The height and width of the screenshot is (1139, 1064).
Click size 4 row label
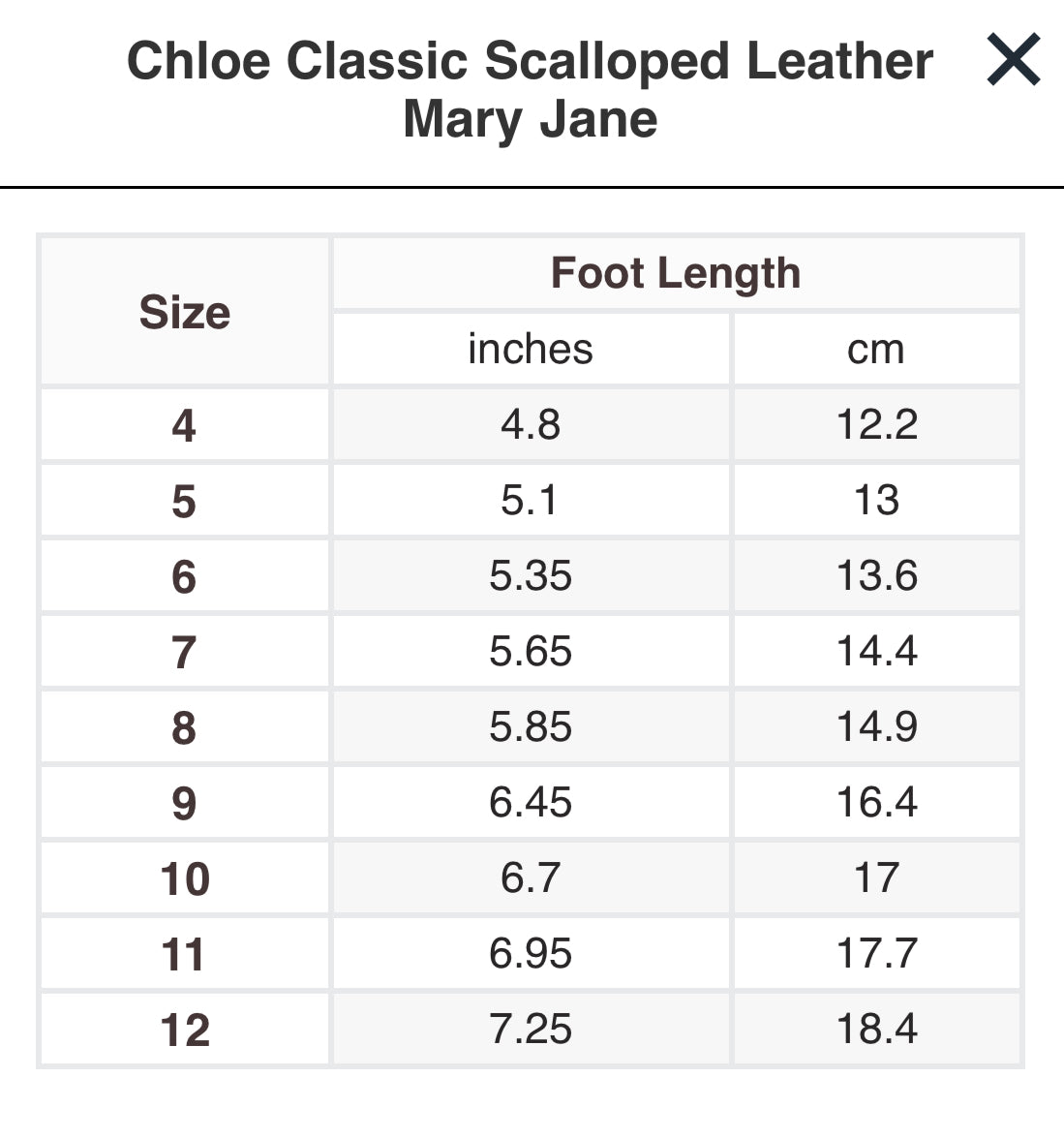click(x=184, y=425)
